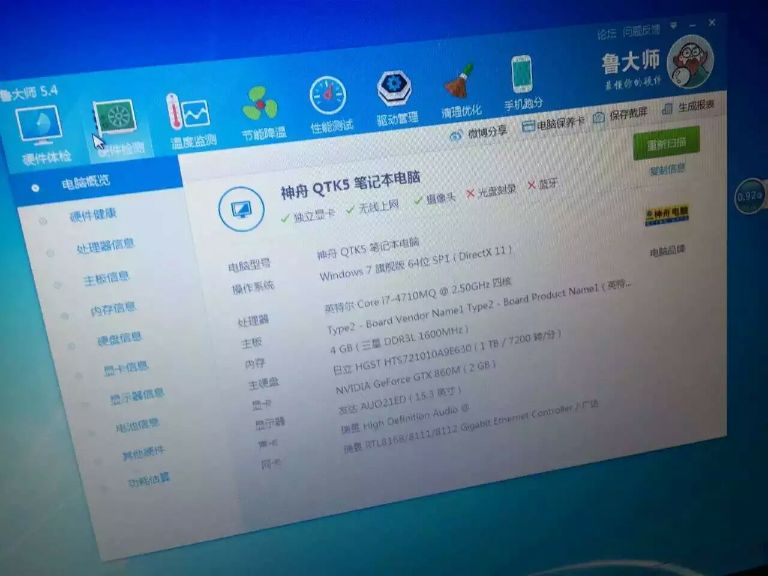Click the 无线上网 check indicator
Image resolution: width=768 pixels, height=576 pixels.
tap(372, 208)
